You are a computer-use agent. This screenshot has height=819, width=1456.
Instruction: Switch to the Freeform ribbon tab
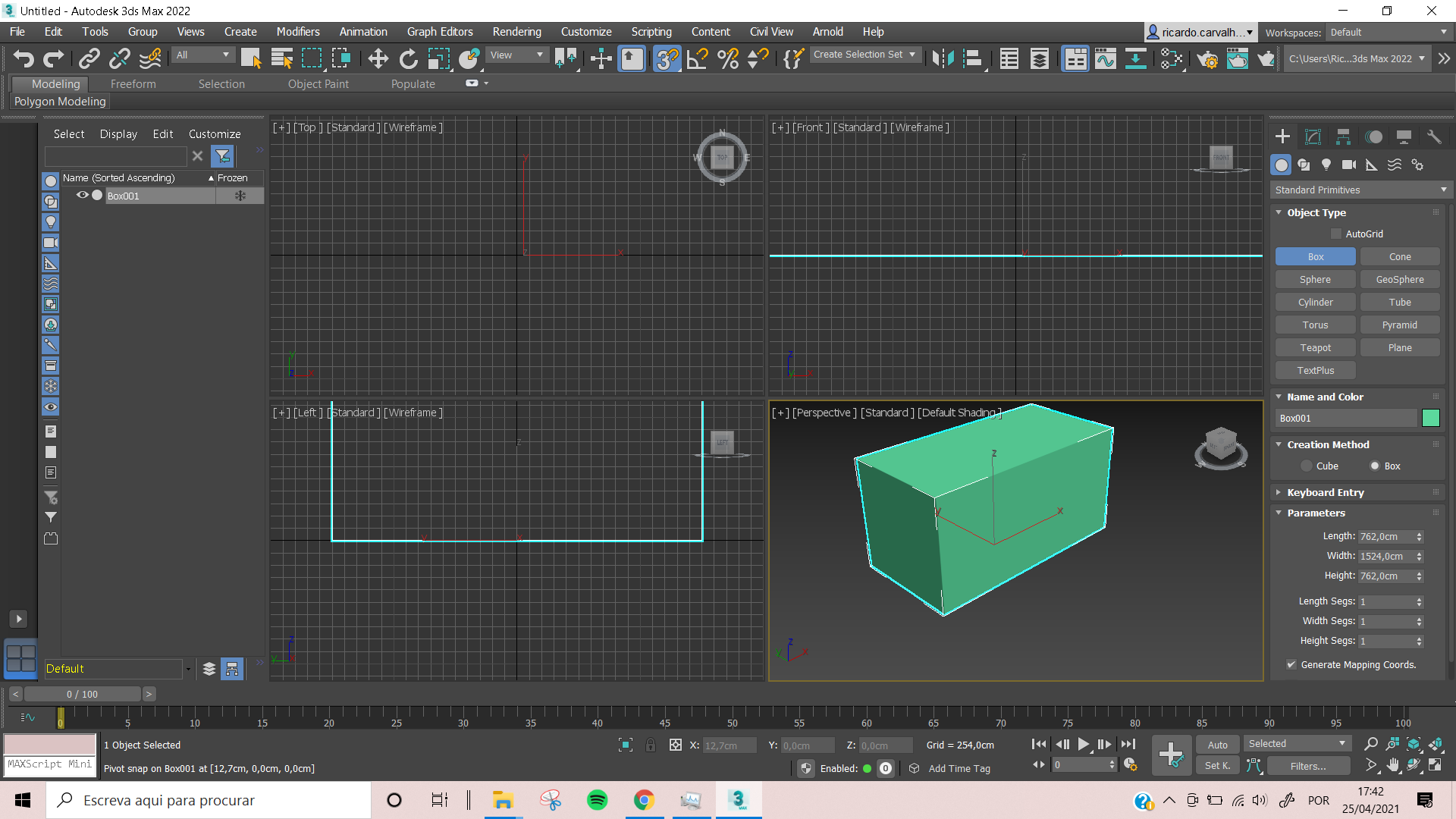click(133, 84)
